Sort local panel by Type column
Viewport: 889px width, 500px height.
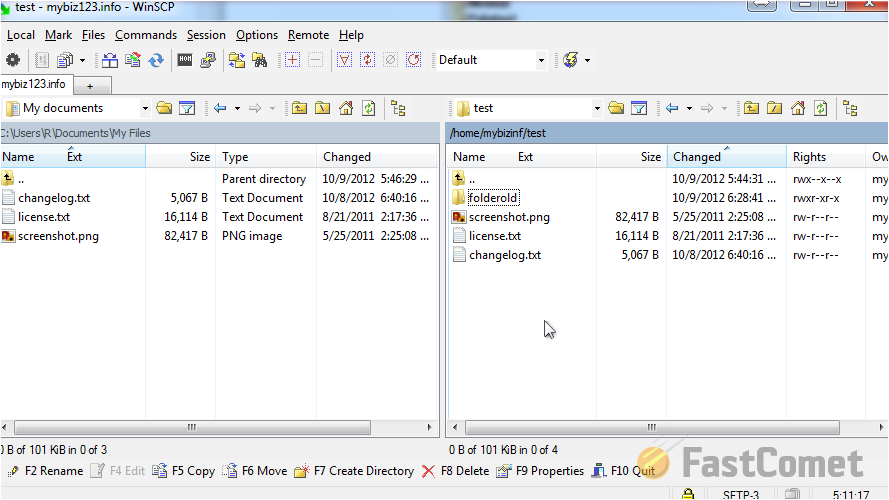coord(265,157)
